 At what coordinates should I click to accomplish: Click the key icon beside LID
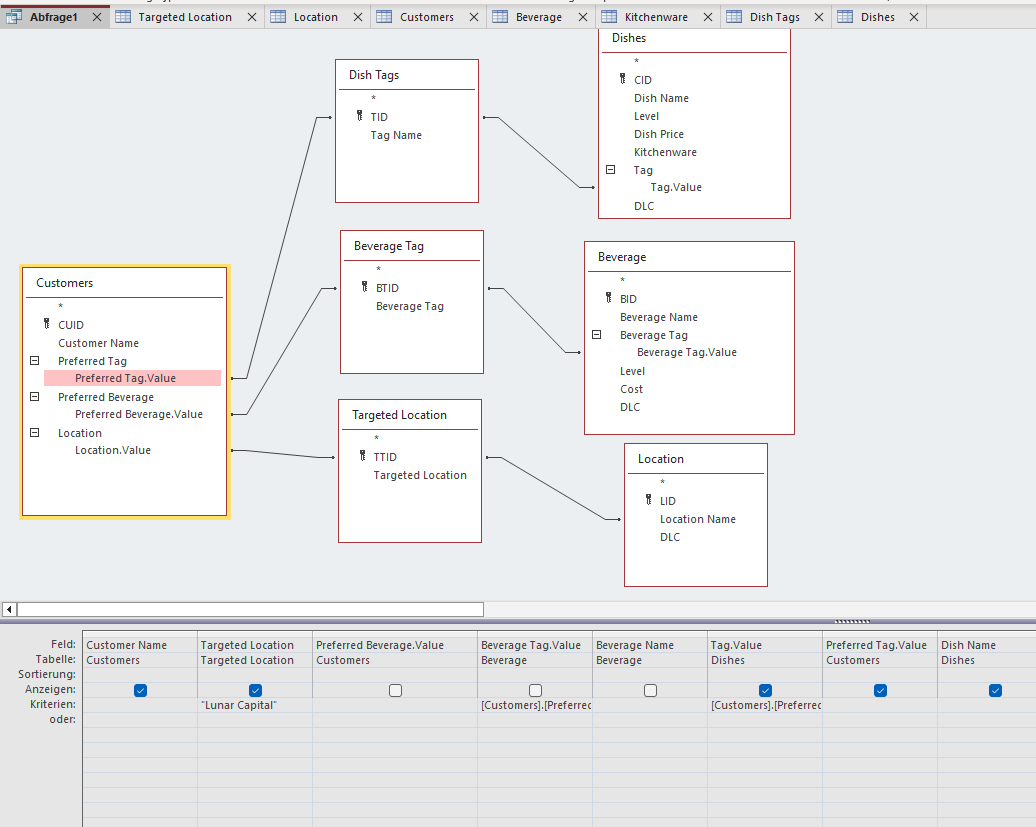click(x=648, y=500)
